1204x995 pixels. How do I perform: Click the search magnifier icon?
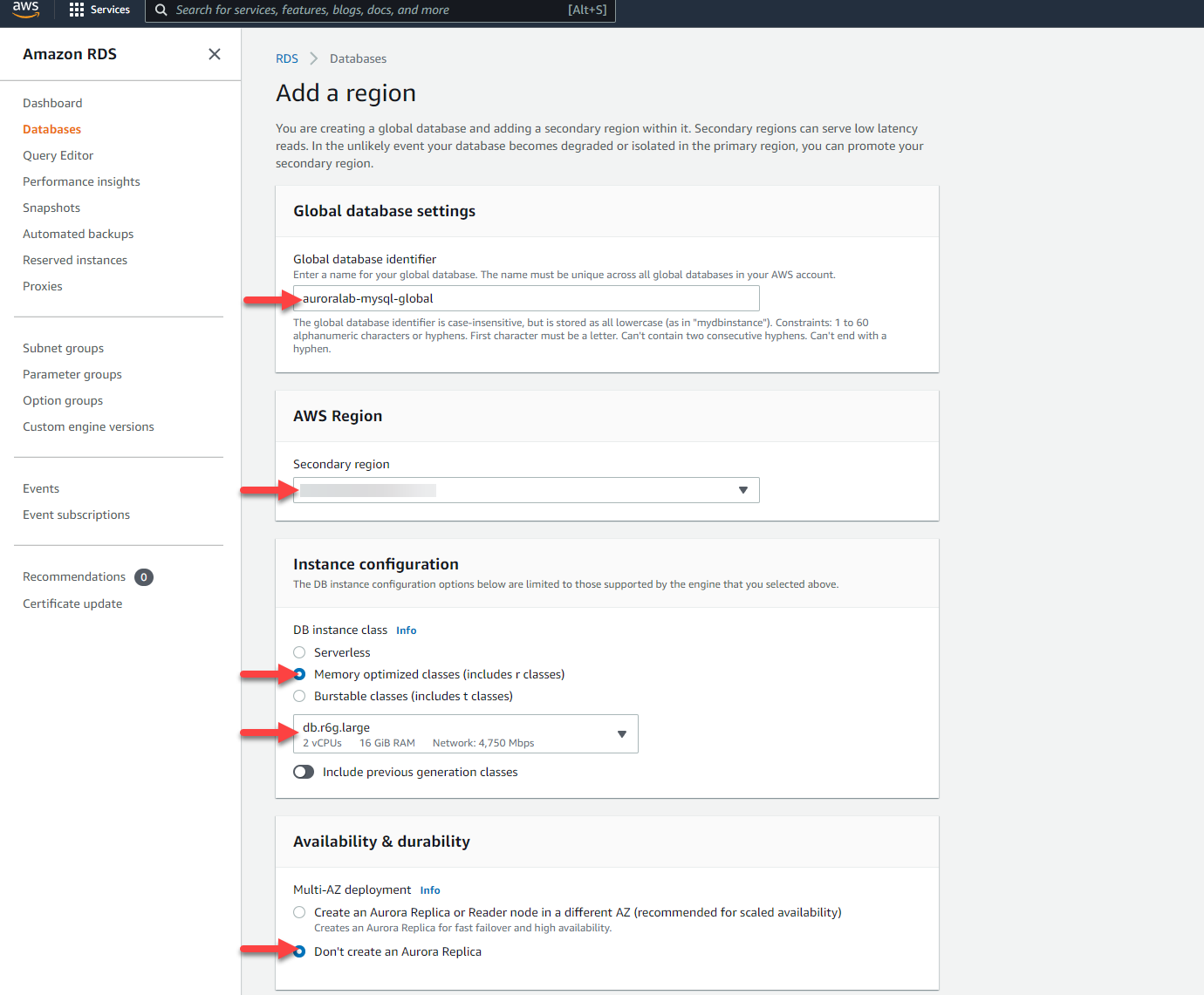160,10
